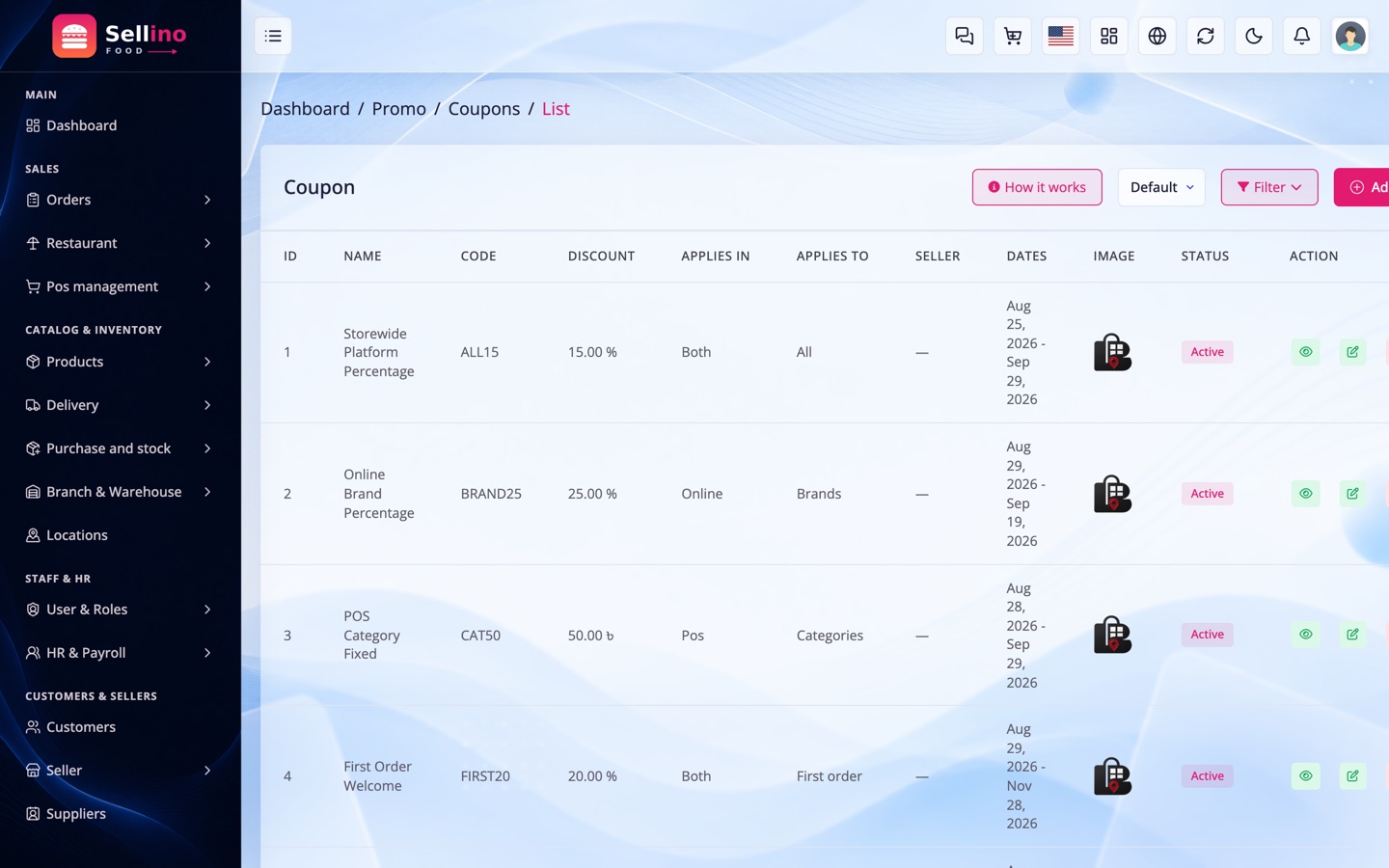Expand Purchase and stock submenu
The height and width of the screenshot is (868, 1389).
[x=120, y=448]
